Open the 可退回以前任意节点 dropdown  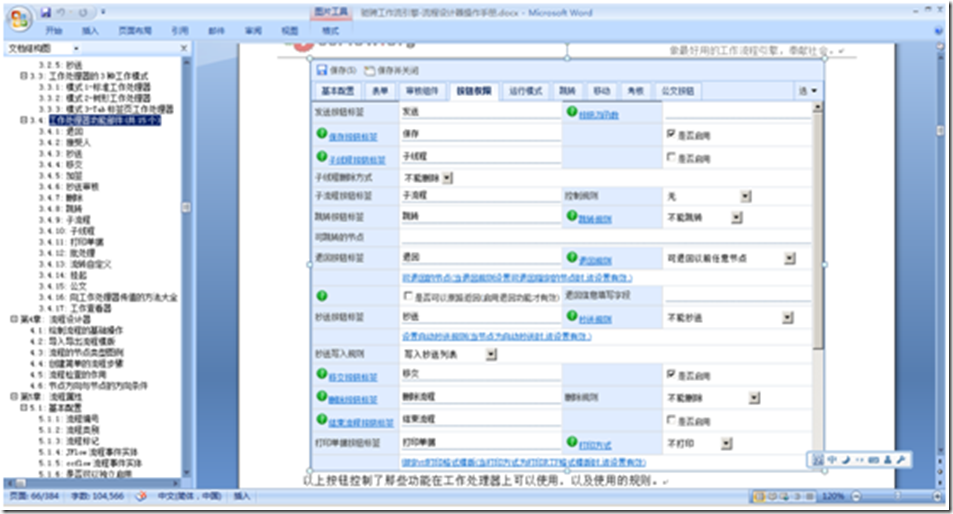[x=790, y=258]
